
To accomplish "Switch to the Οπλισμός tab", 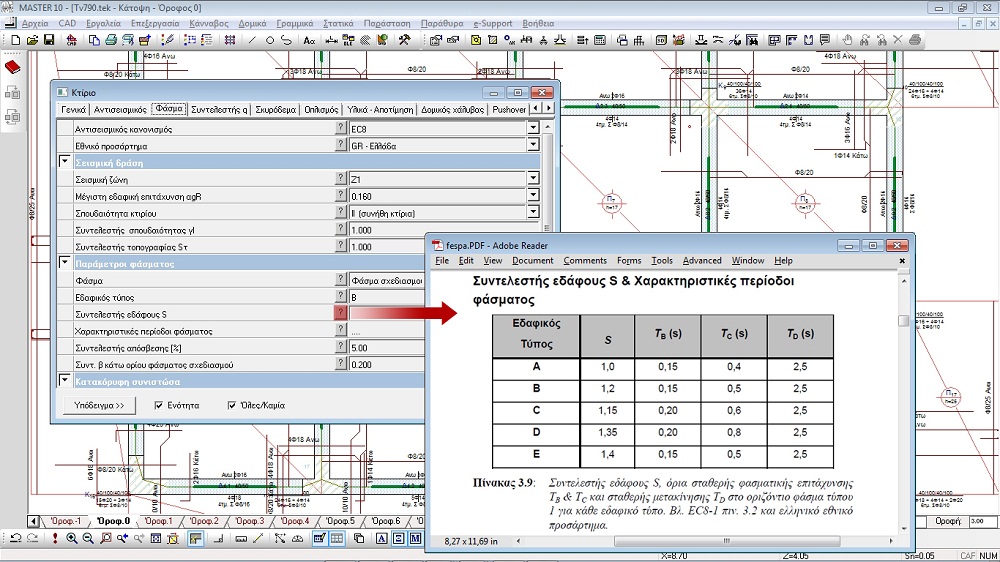I will 321,110.
